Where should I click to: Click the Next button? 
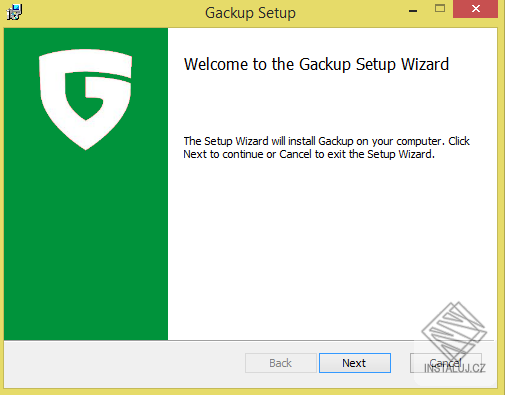355,363
